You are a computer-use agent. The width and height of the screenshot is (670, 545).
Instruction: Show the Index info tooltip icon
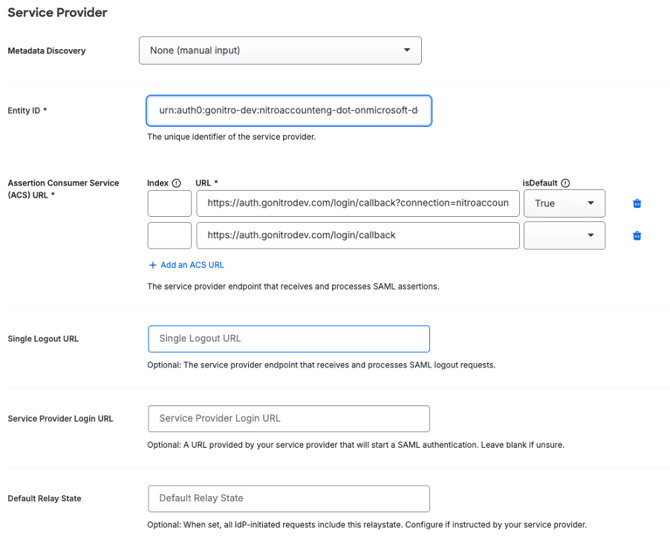[177, 183]
